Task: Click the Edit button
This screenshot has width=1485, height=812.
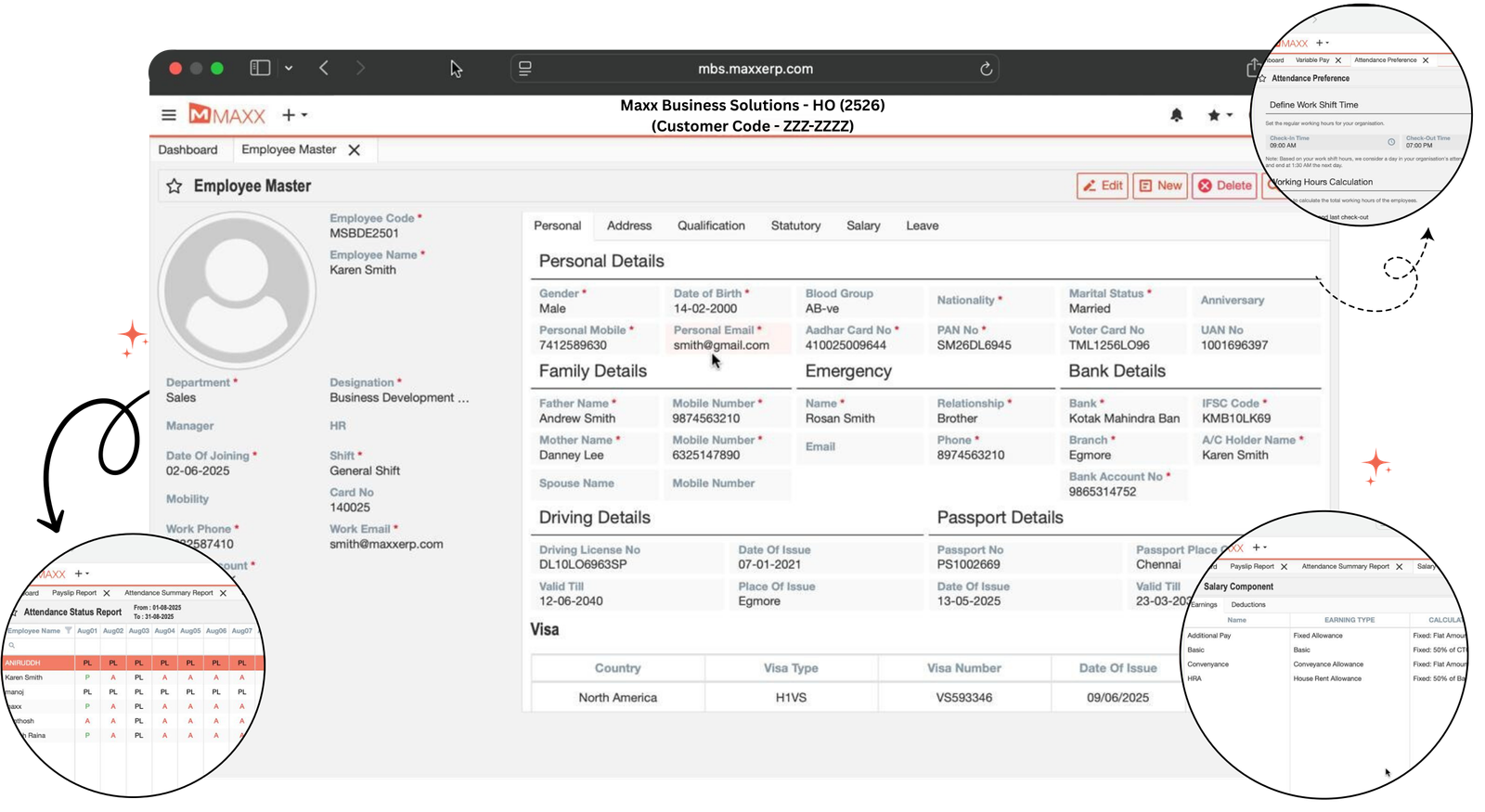Action: point(1101,186)
